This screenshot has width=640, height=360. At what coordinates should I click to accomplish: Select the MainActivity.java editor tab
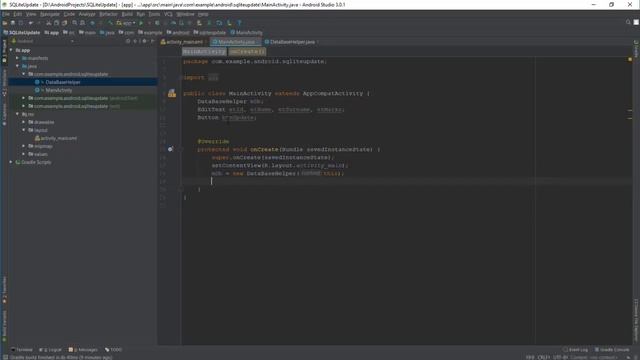pyautogui.click(x=235, y=42)
